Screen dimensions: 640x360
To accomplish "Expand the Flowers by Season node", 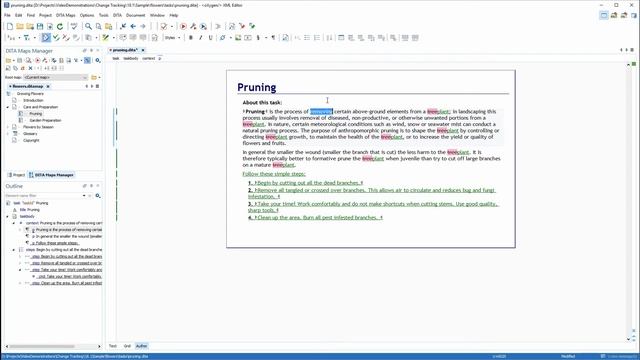I will click(8, 127).
